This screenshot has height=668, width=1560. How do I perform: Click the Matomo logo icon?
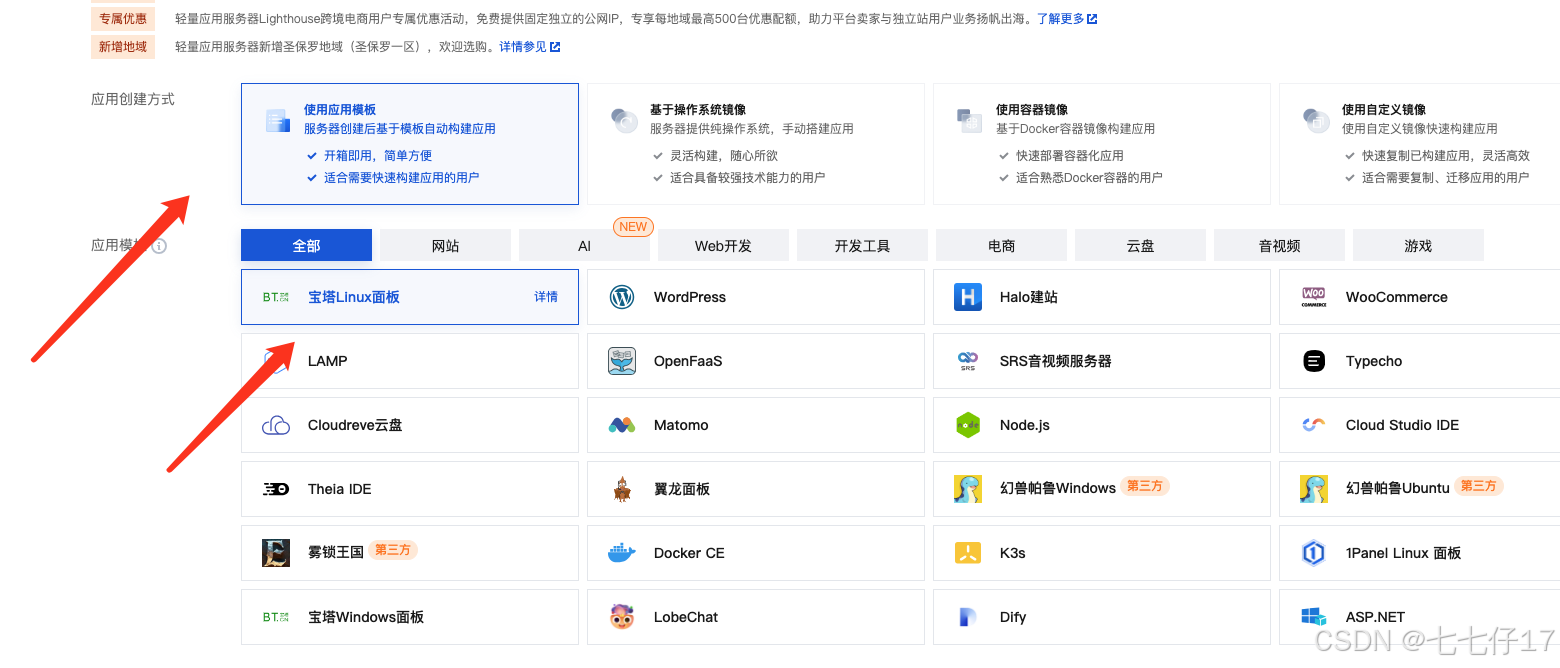tap(622, 425)
